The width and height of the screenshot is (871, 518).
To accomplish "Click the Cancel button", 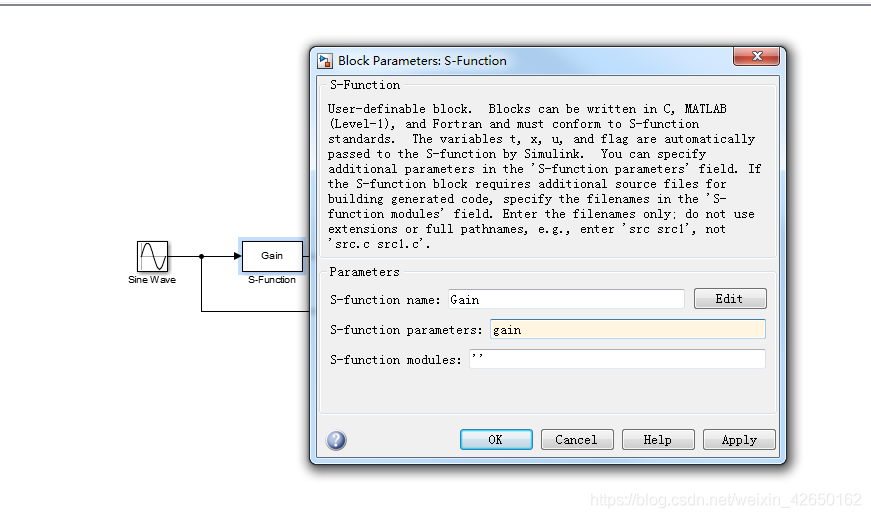I will pyautogui.click(x=576, y=440).
